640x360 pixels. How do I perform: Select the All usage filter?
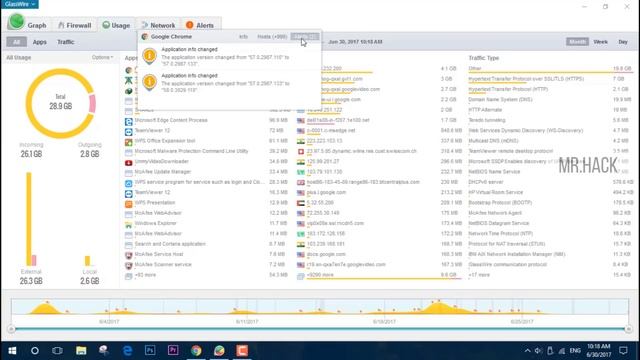click(16, 42)
